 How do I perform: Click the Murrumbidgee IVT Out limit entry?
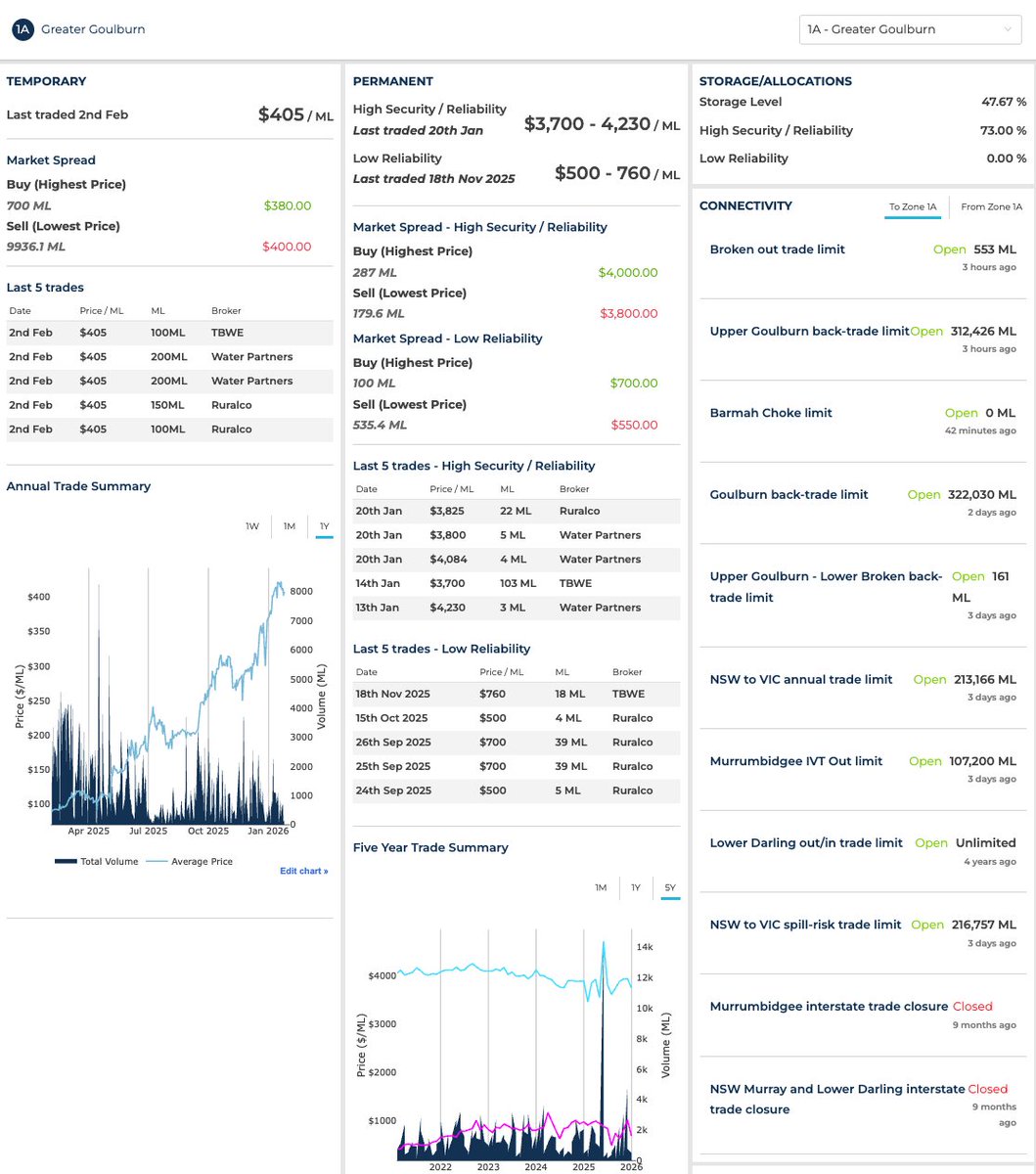pyautogui.click(x=863, y=769)
